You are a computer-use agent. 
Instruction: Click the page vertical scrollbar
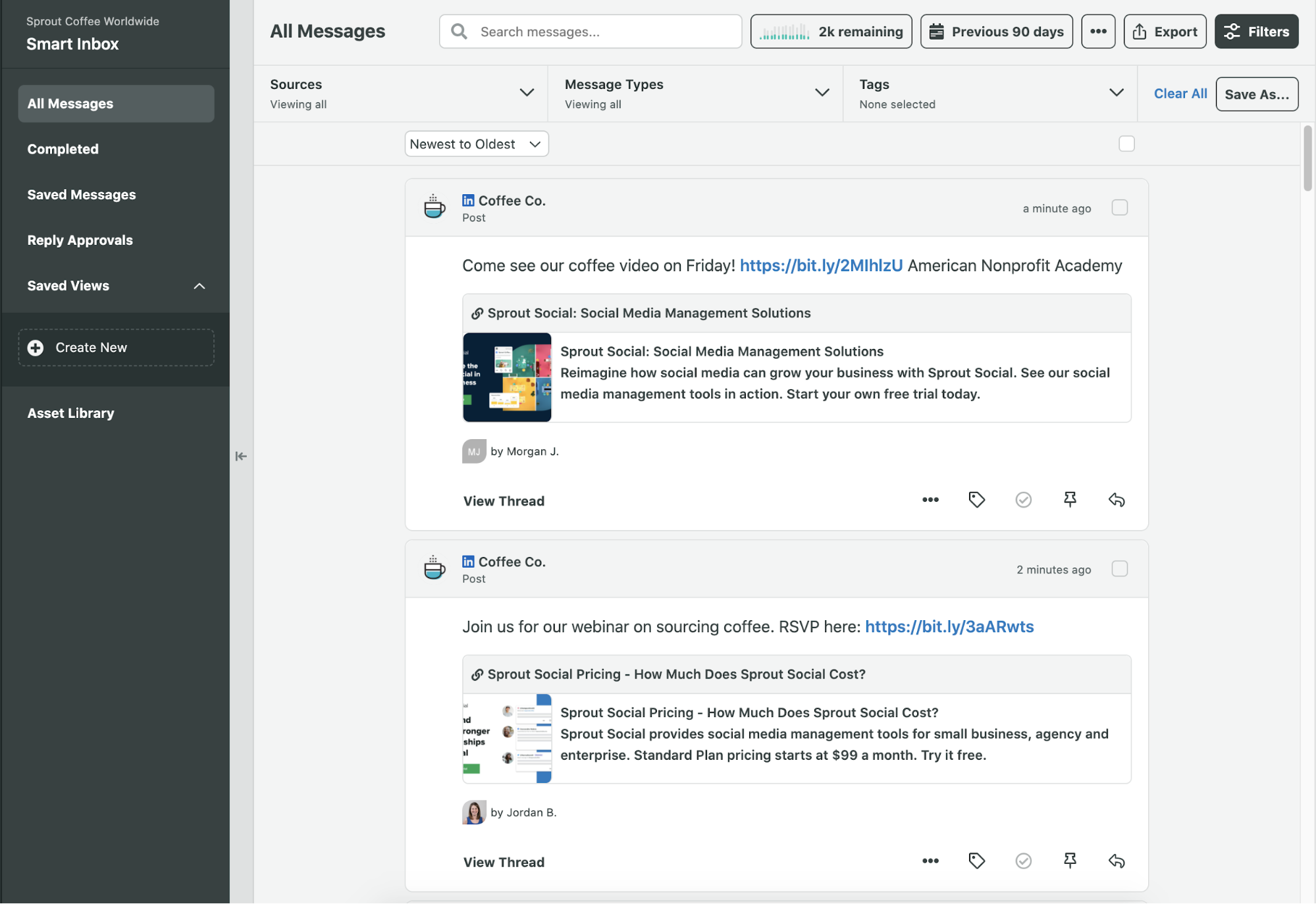[x=1307, y=158]
